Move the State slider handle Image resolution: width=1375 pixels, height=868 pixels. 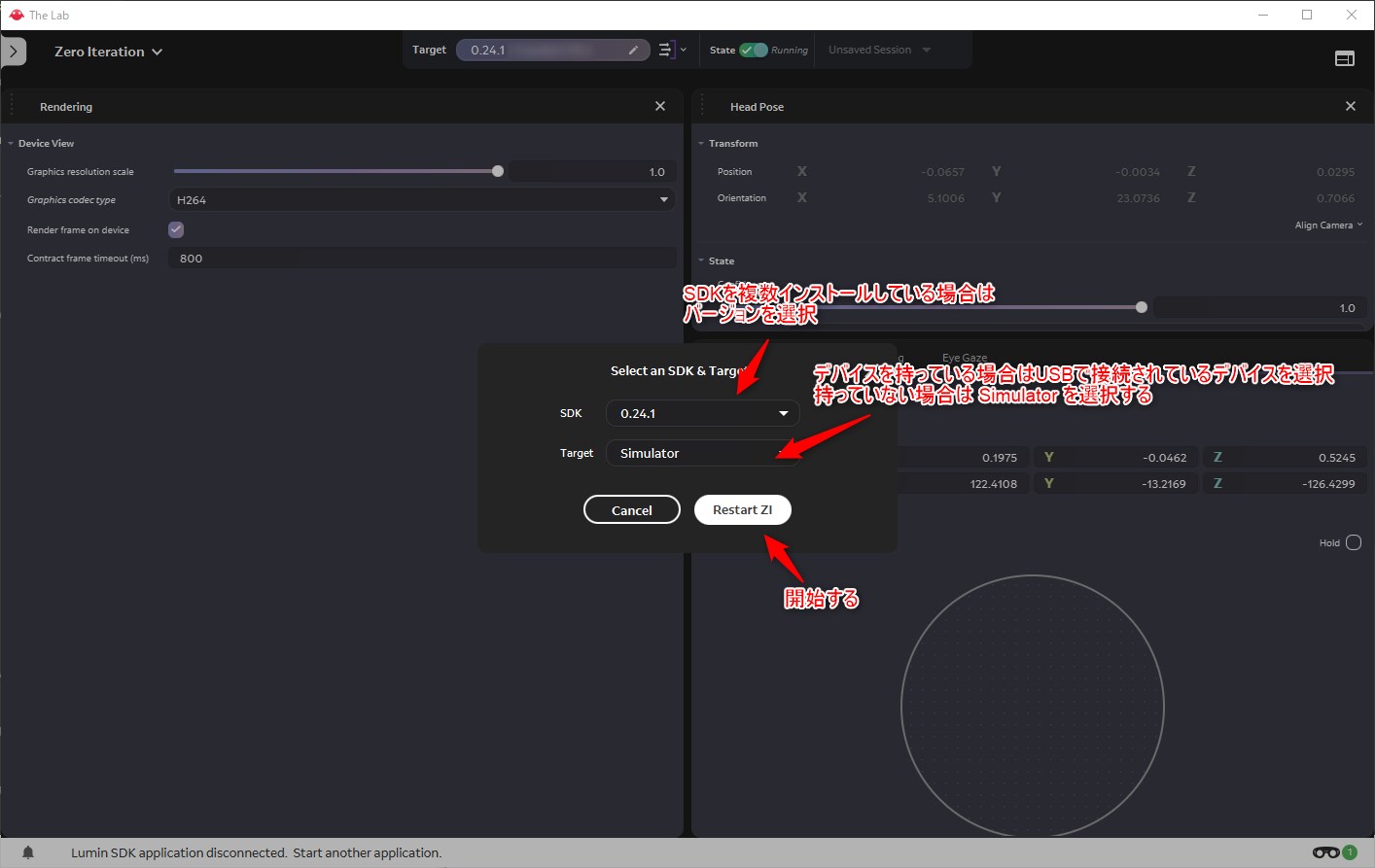tap(1142, 307)
